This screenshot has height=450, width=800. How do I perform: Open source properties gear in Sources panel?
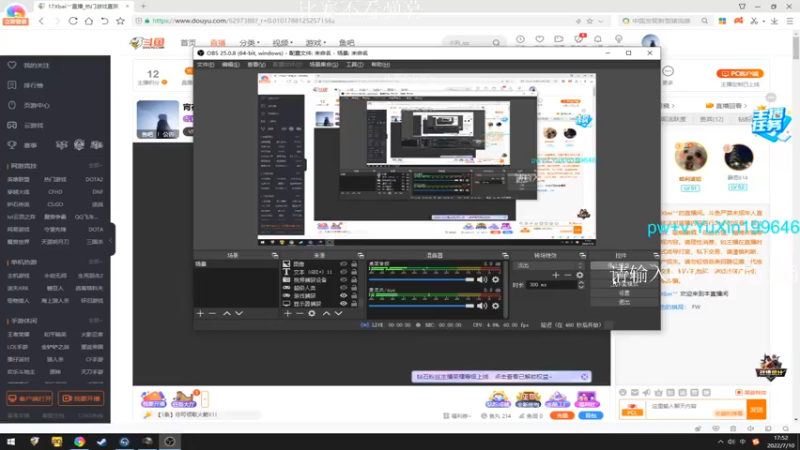pos(312,313)
